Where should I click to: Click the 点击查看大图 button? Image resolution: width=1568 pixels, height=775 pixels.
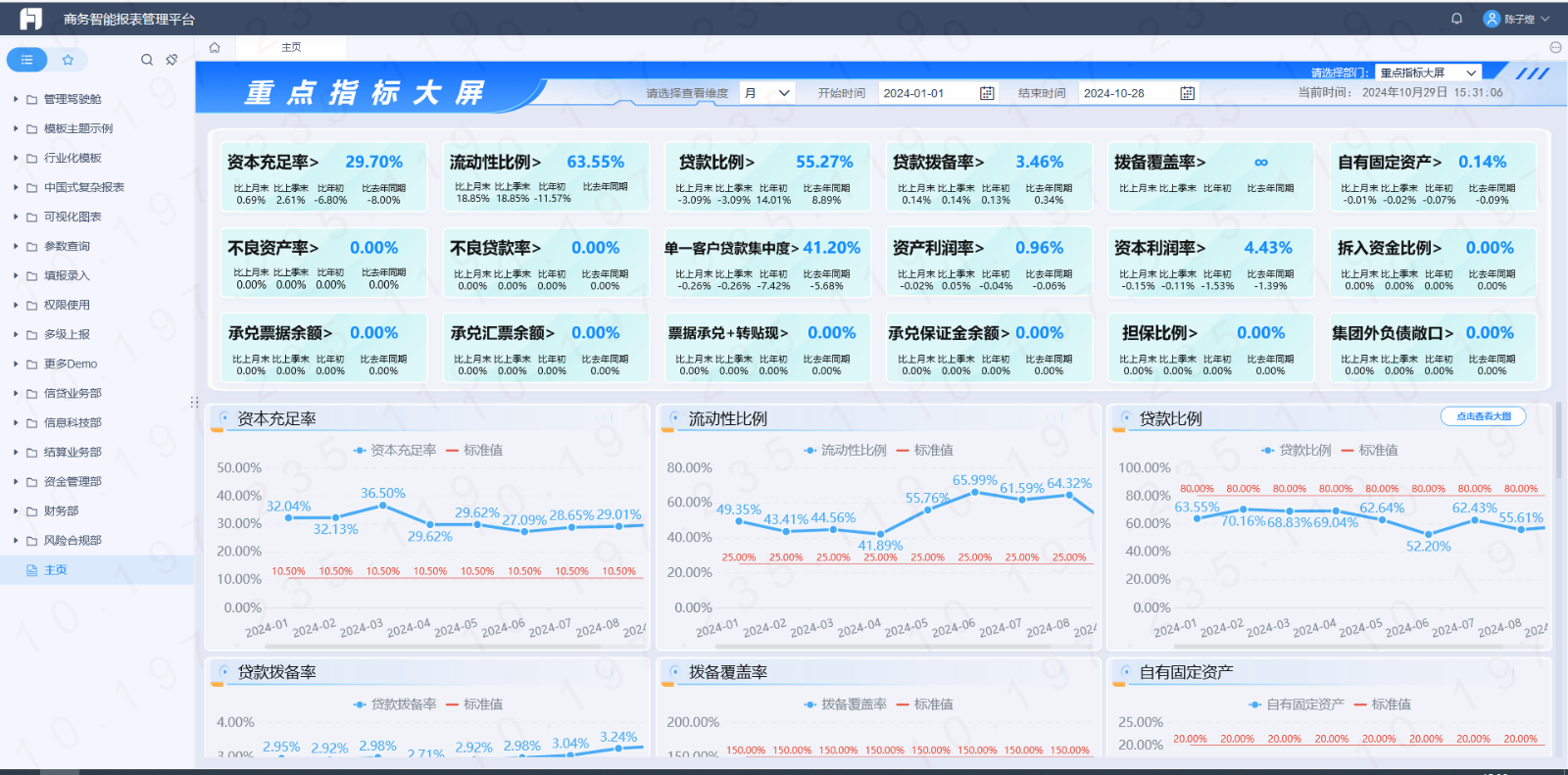click(x=1483, y=416)
